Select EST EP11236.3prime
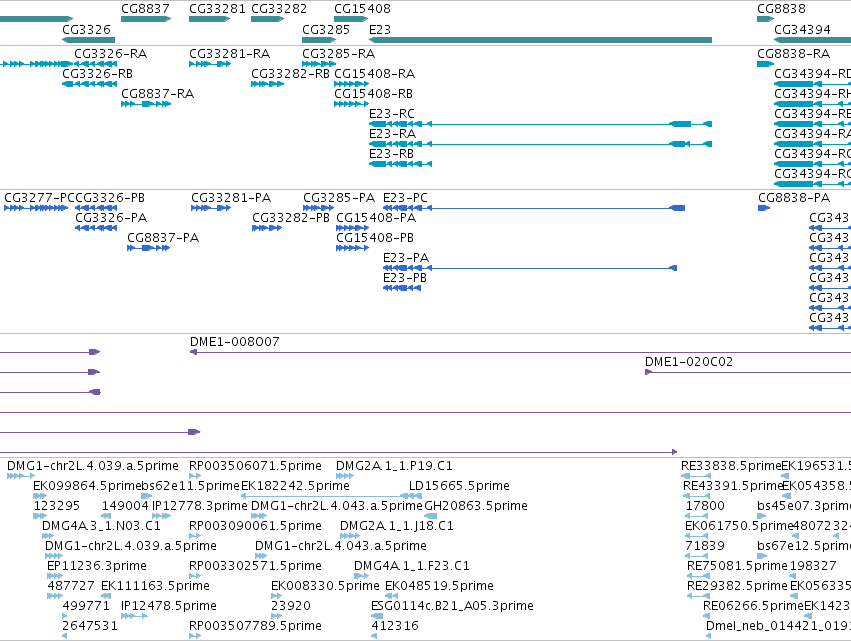The width and height of the screenshot is (851, 641). point(55,576)
